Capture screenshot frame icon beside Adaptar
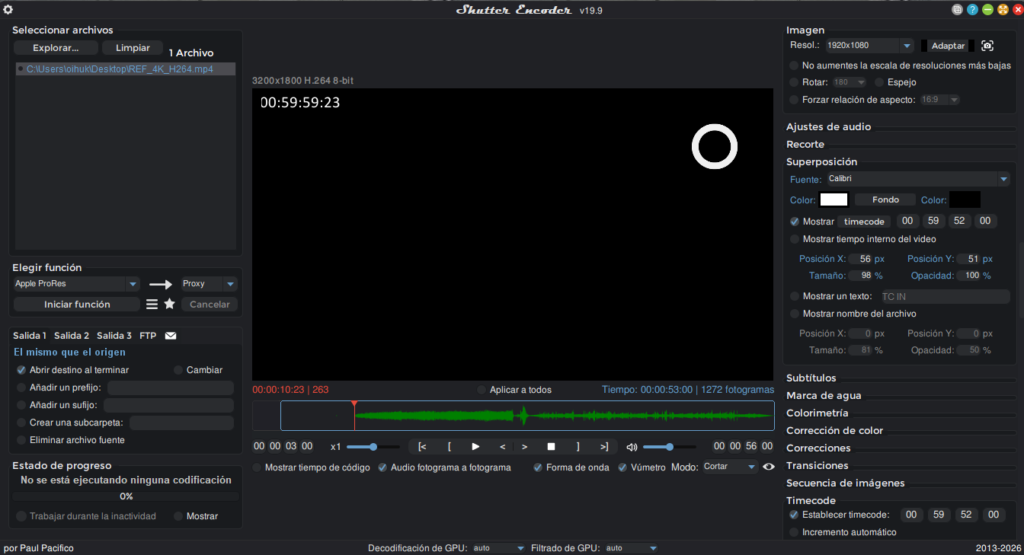Image resolution: width=1024 pixels, height=555 pixels. click(987, 46)
